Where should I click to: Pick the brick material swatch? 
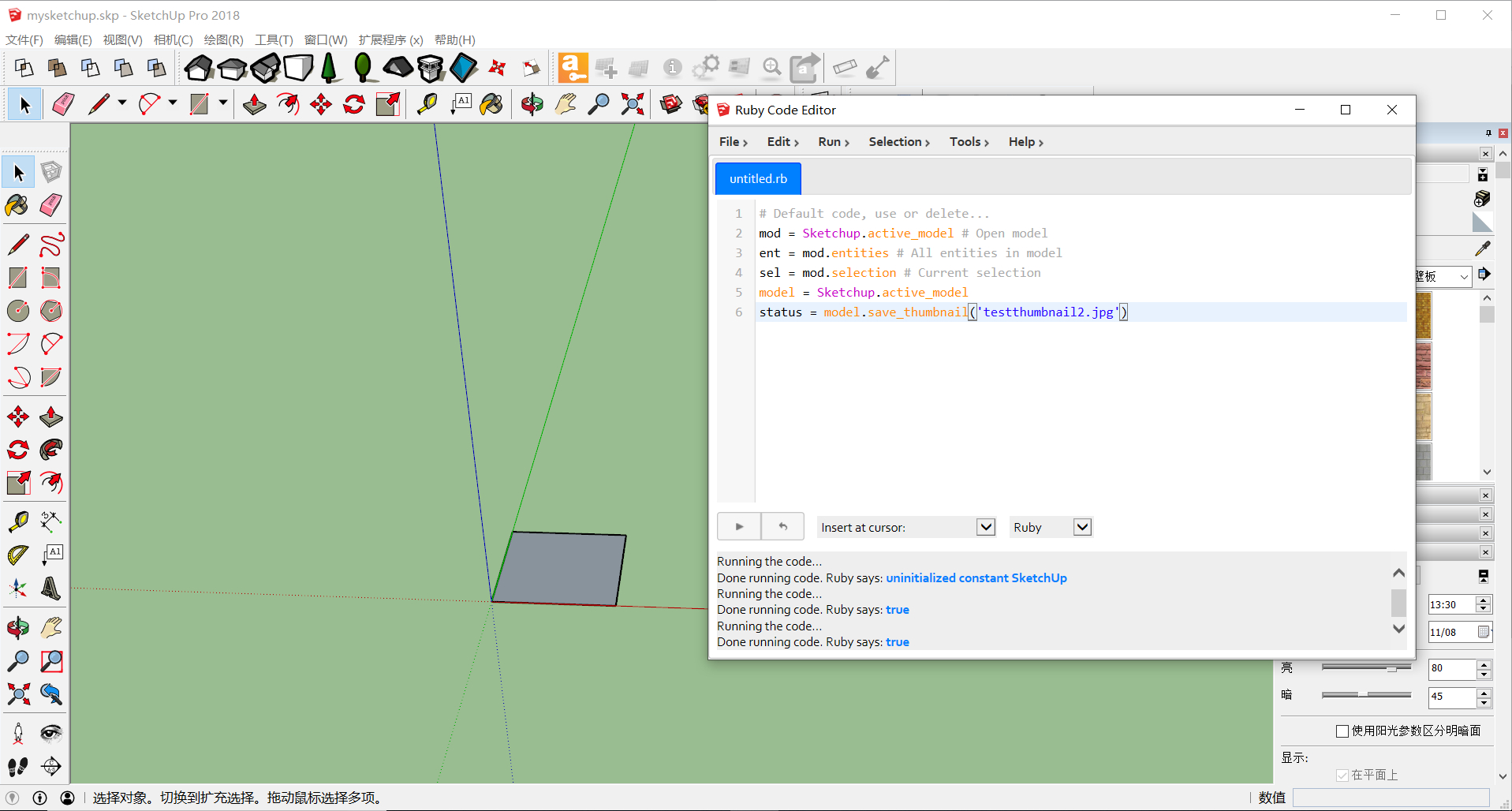1424,366
